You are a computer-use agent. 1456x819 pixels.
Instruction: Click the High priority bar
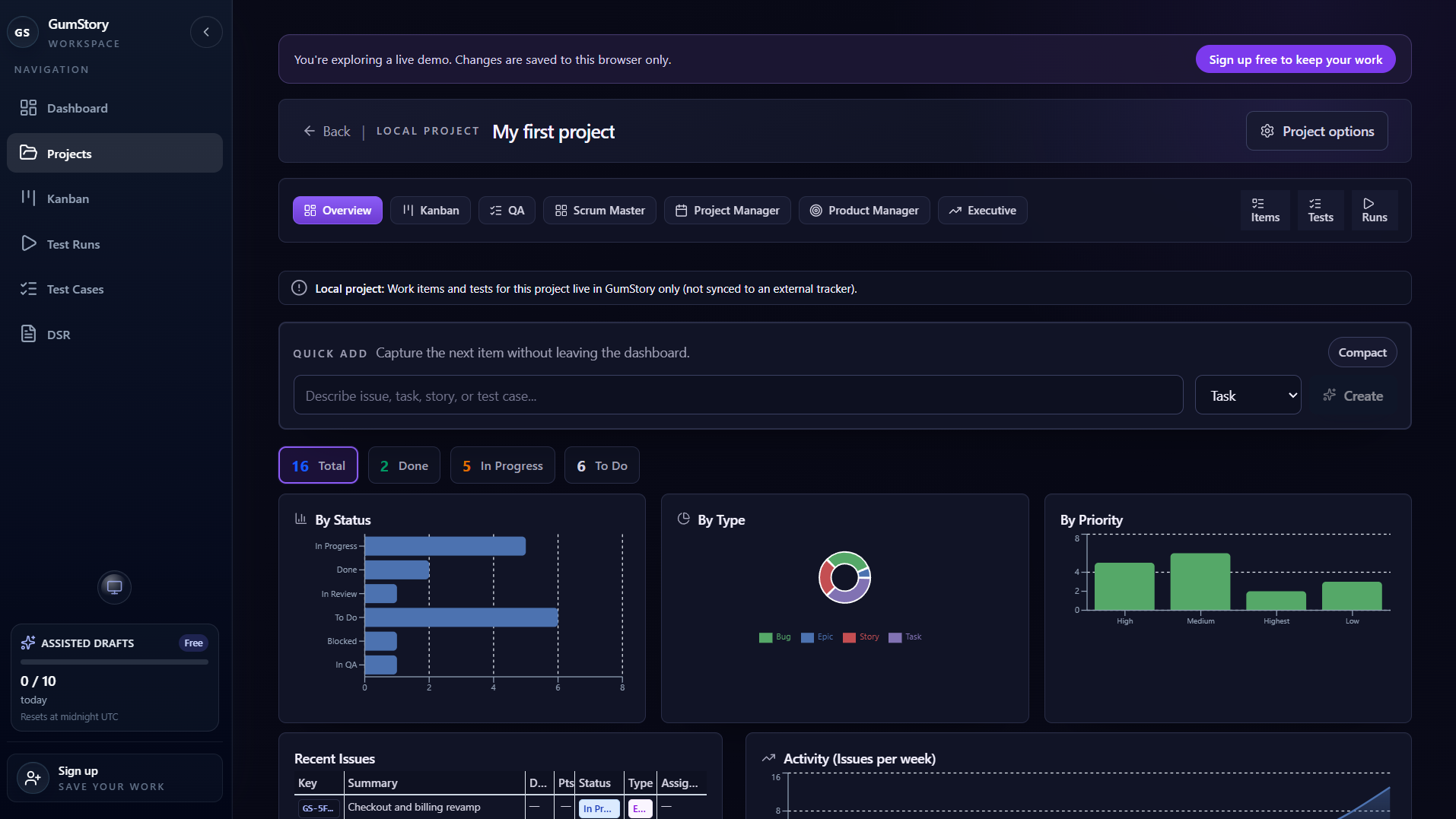[1124, 586]
